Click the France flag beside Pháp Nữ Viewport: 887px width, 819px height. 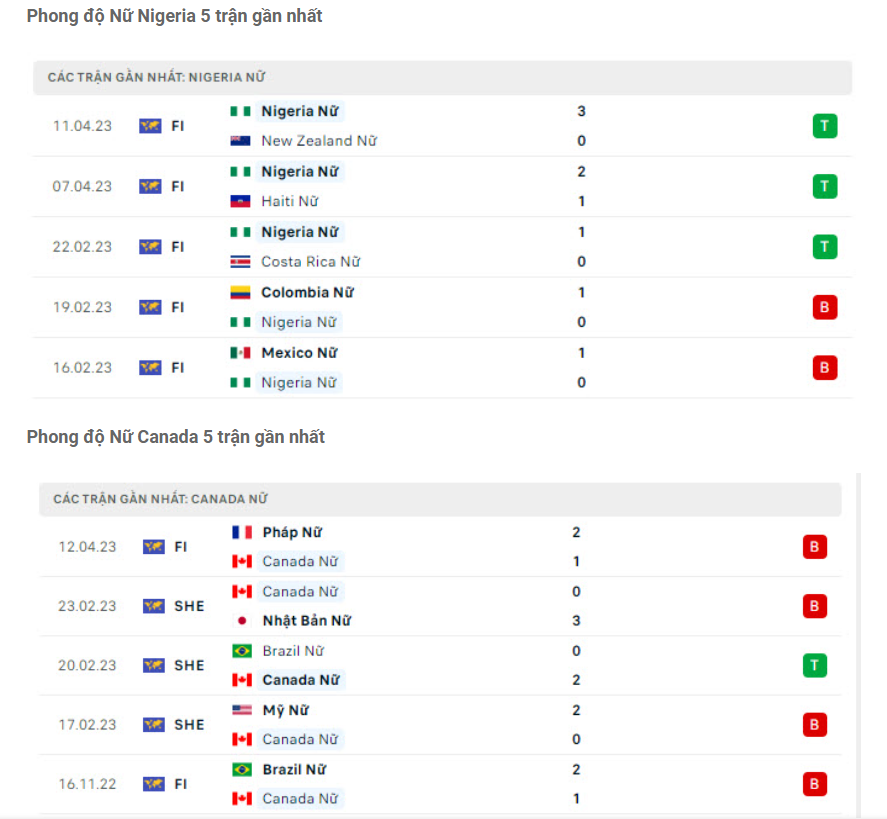point(240,532)
